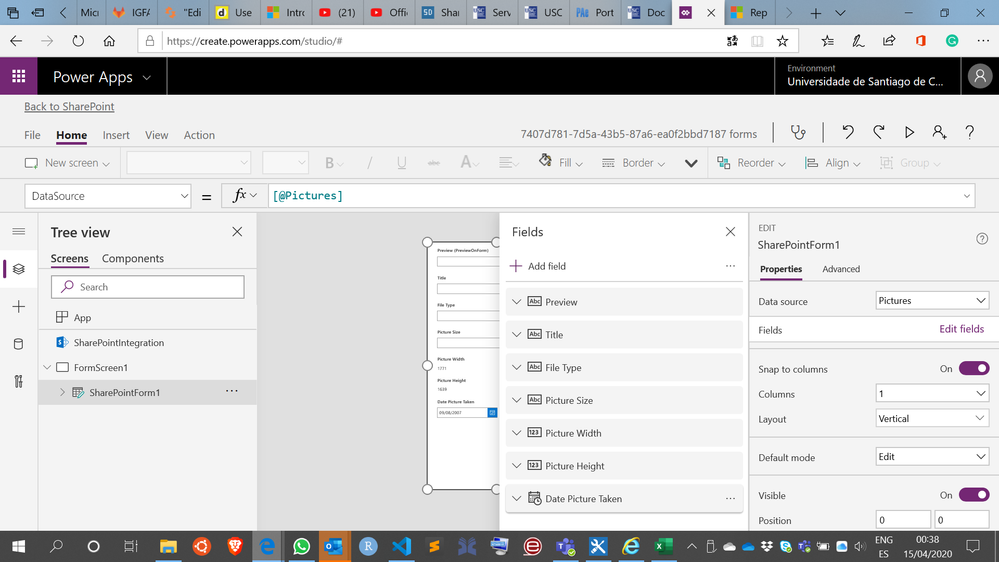Image resolution: width=999 pixels, height=562 pixels.
Task: Open Excel from the Windows taskbar
Action: pyautogui.click(x=663, y=546)
